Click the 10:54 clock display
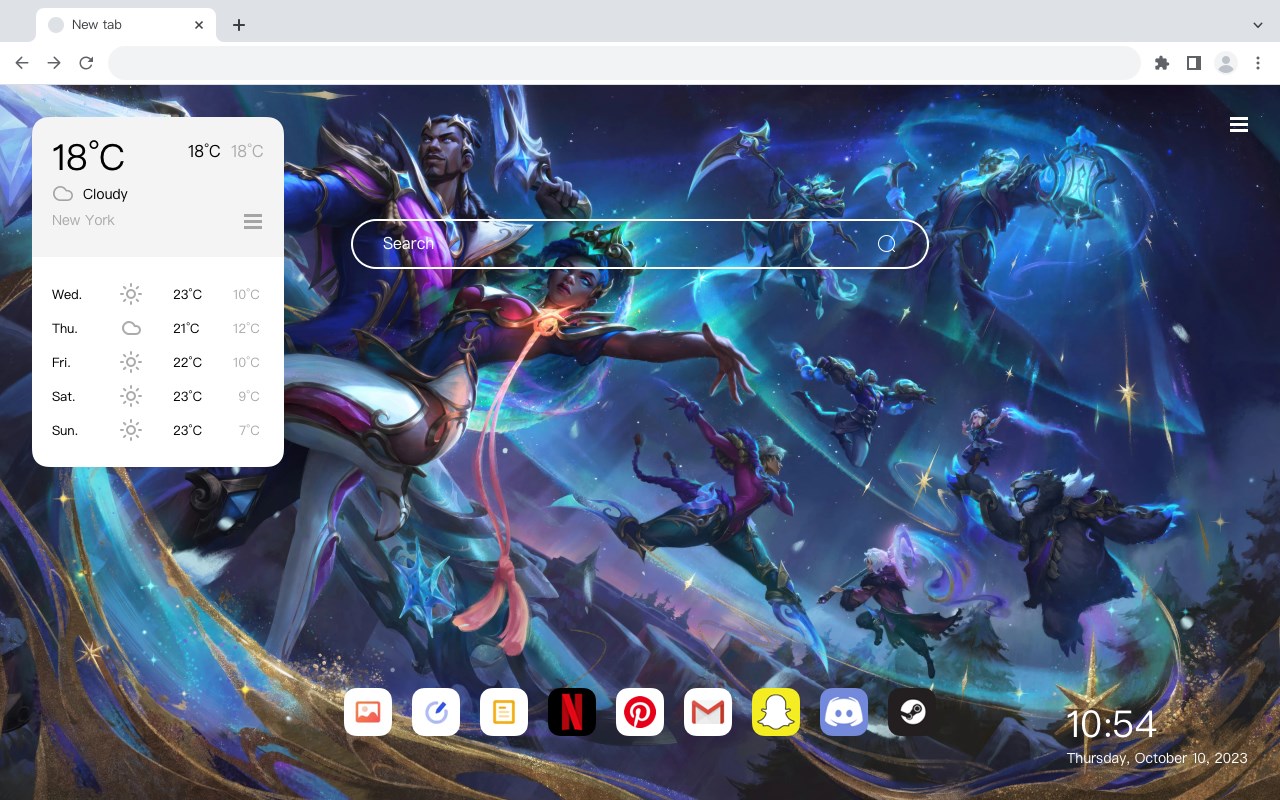Viewport: 1280px width, 800px height. click(x=1111, y=724)
